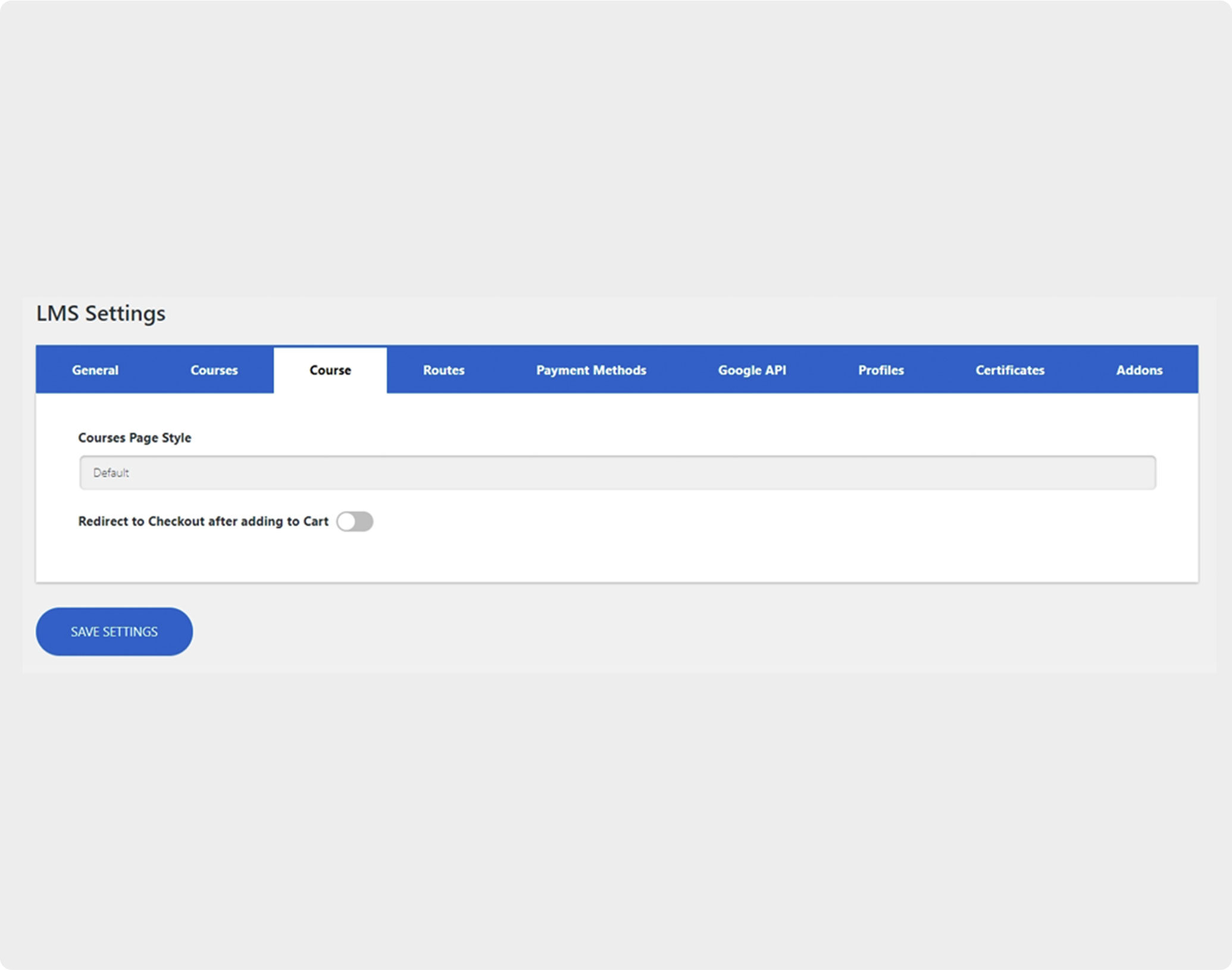Expand the Courses Page Style dropdown
Screen dimensions: 1232x970
pos(617,473)
